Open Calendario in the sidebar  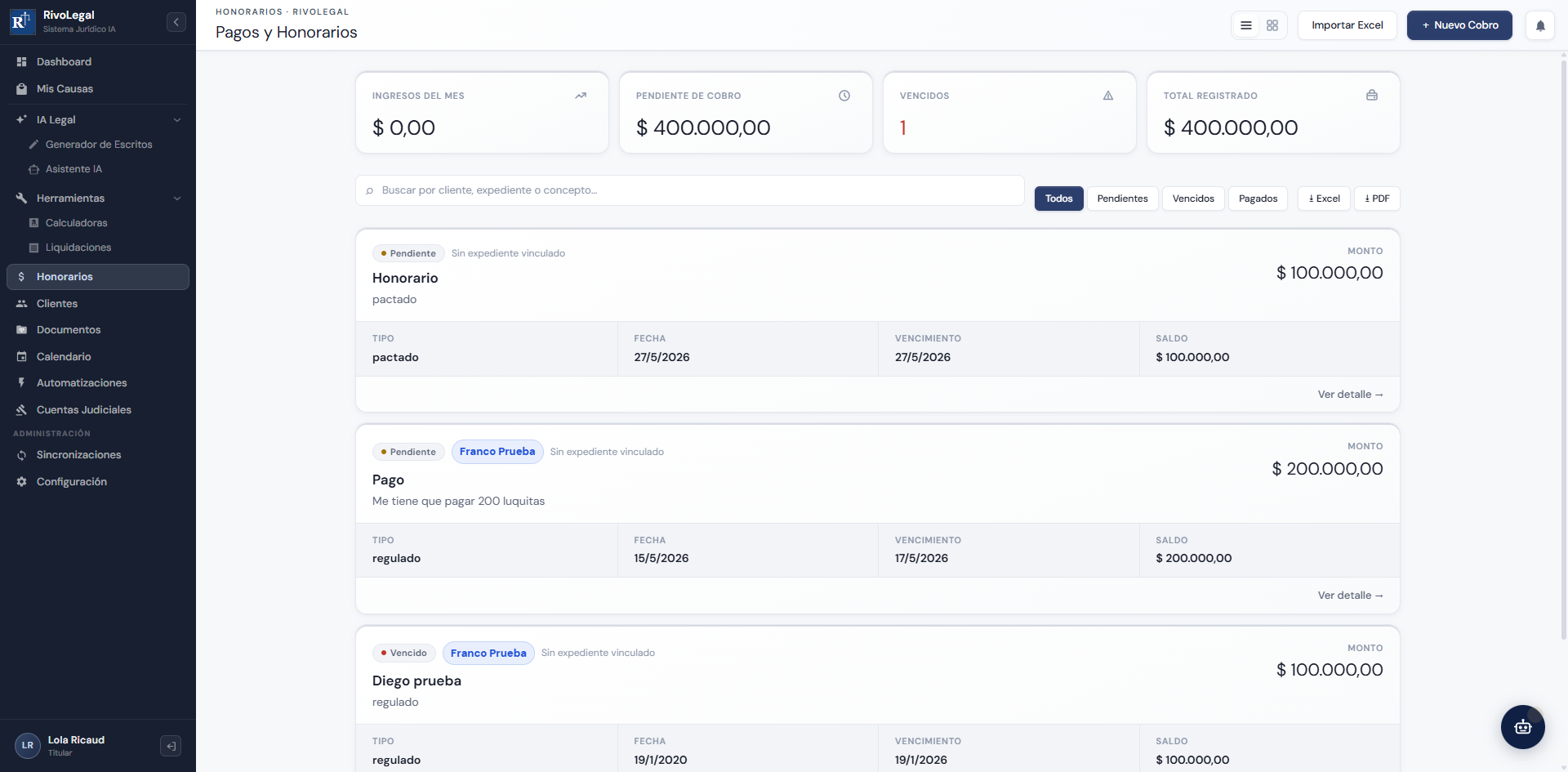[98, 357]
